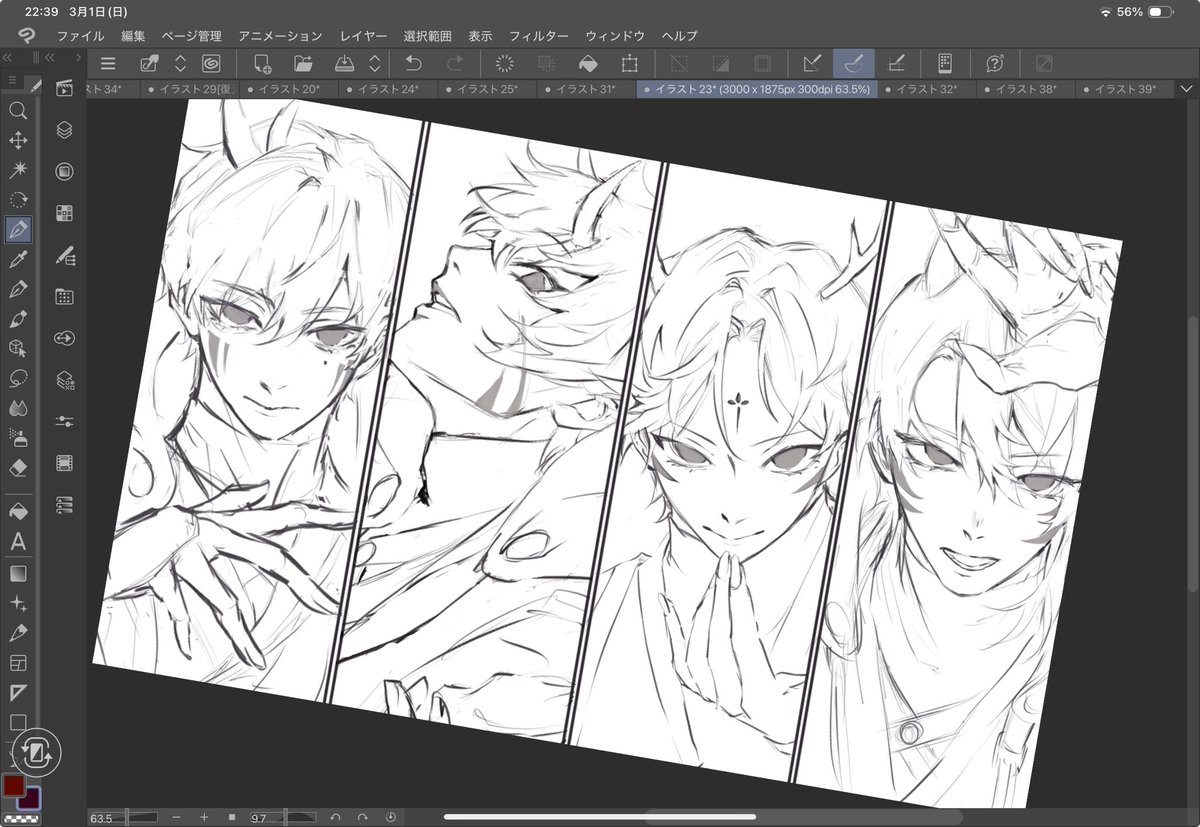Viewport: 1200px width, 827px height.
Task: Open the 選択範囲 menu
Action: [x=427, y=36]
